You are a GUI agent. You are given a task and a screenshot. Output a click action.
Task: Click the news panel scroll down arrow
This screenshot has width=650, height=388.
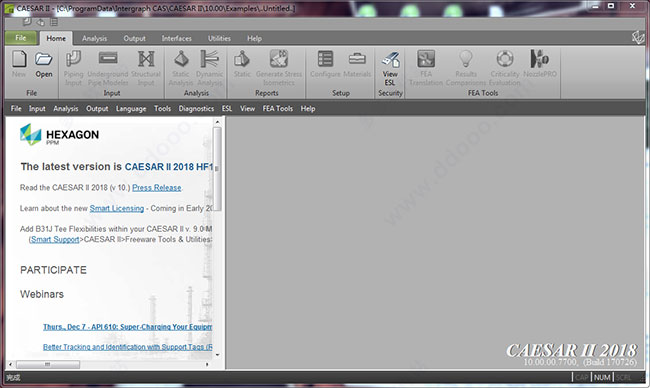click(218, 355)
